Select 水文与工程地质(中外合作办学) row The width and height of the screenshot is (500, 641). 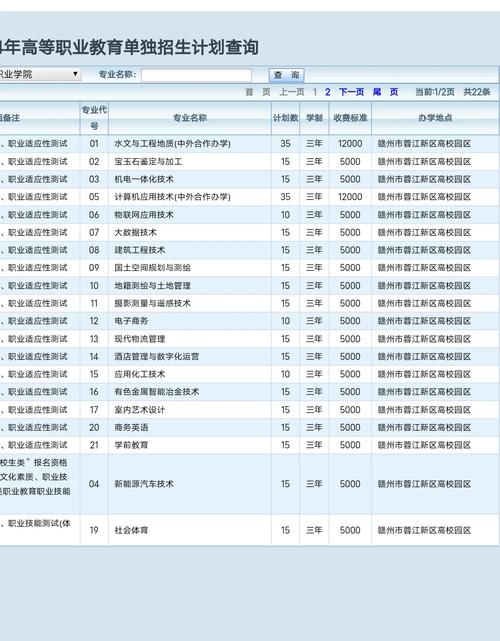pyautogui.click(x=249, y=144)
